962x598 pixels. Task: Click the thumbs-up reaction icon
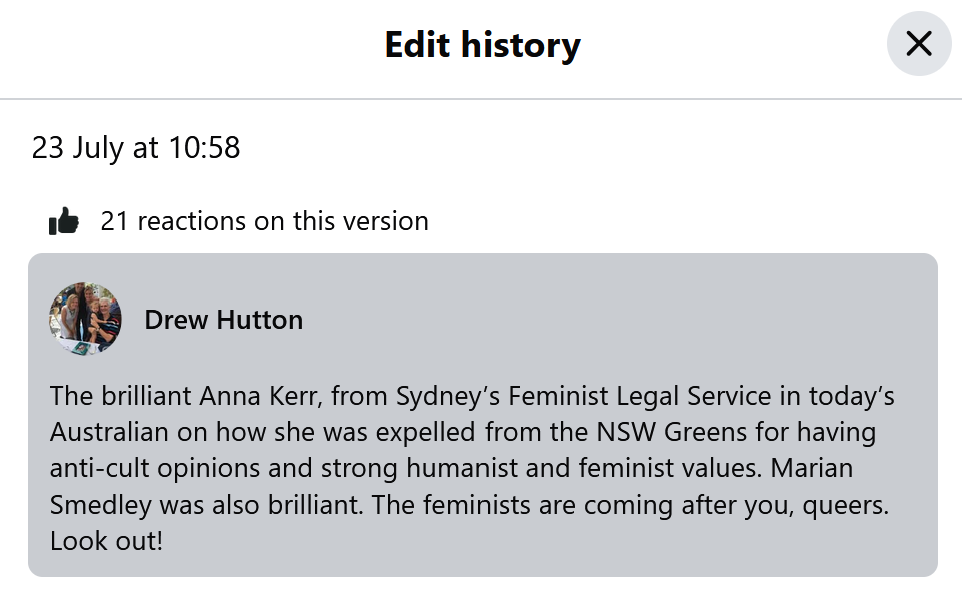pos(64,221)
